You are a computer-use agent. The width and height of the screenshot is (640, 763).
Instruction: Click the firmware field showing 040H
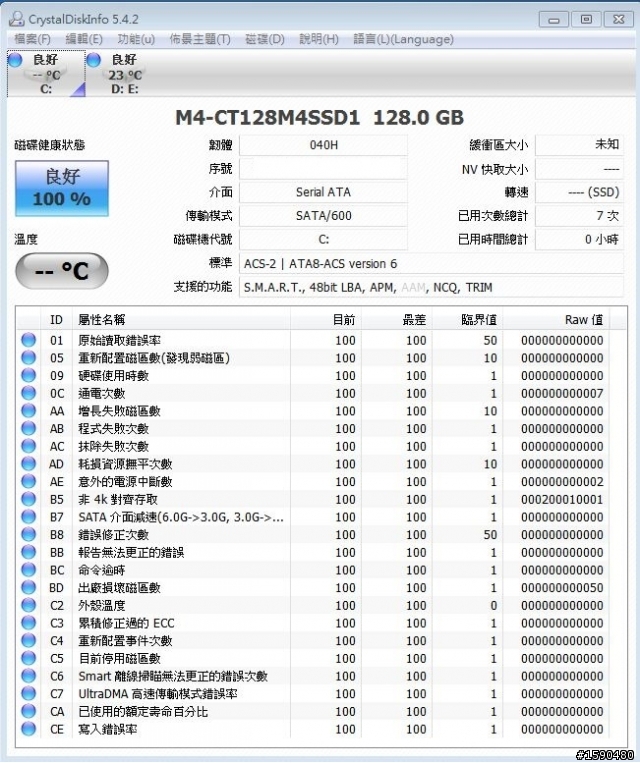[323, 145]
